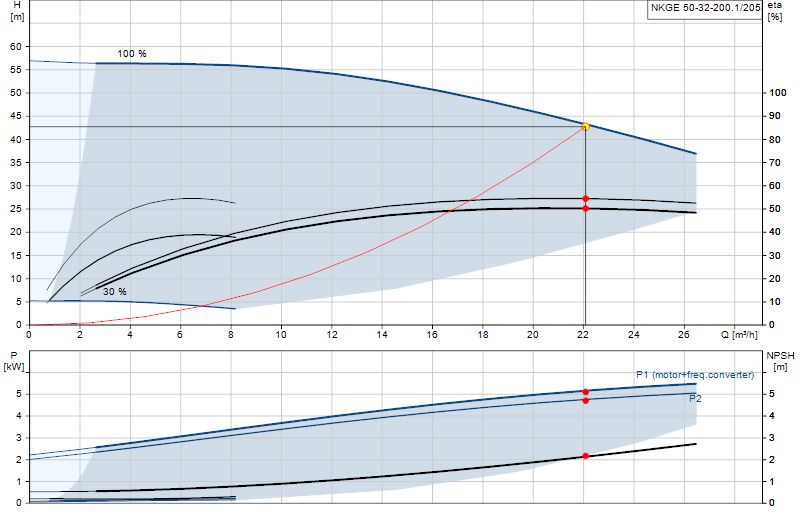
Task: Click the red dot on the P2 power curve
Action: tap(585, 401)
